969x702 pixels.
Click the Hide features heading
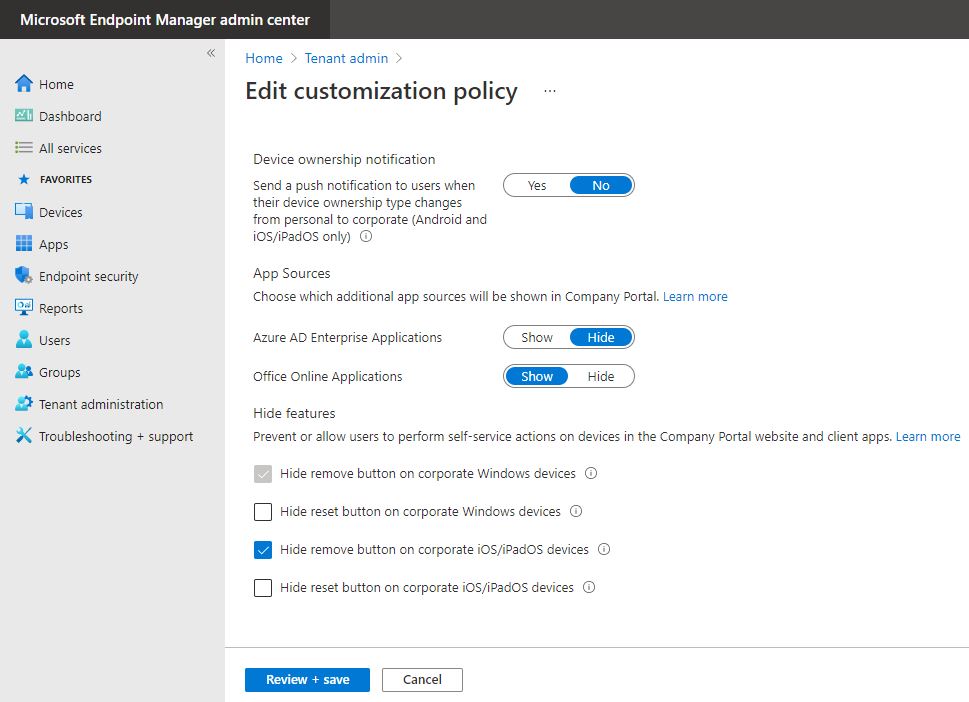[294, 413]
